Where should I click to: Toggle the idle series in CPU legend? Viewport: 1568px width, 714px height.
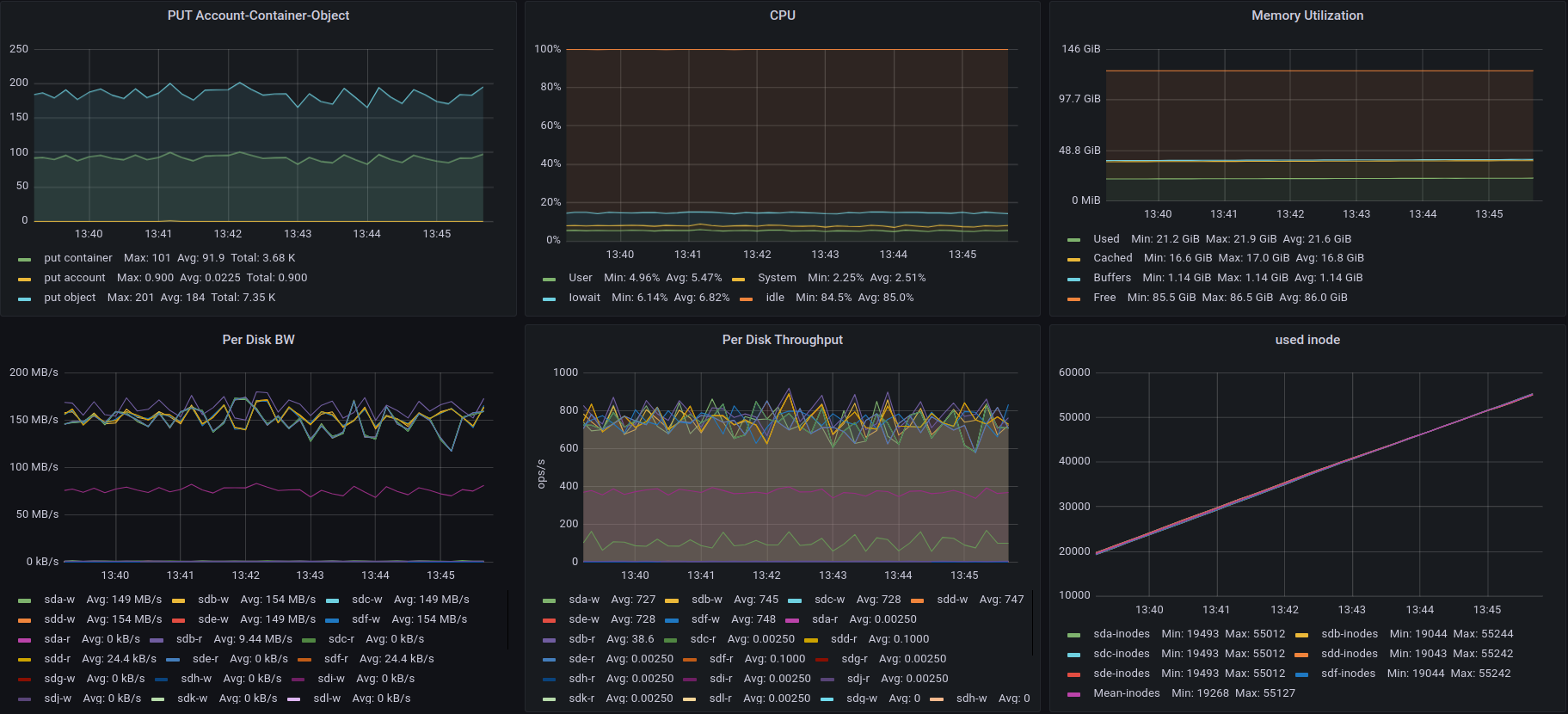775,298
